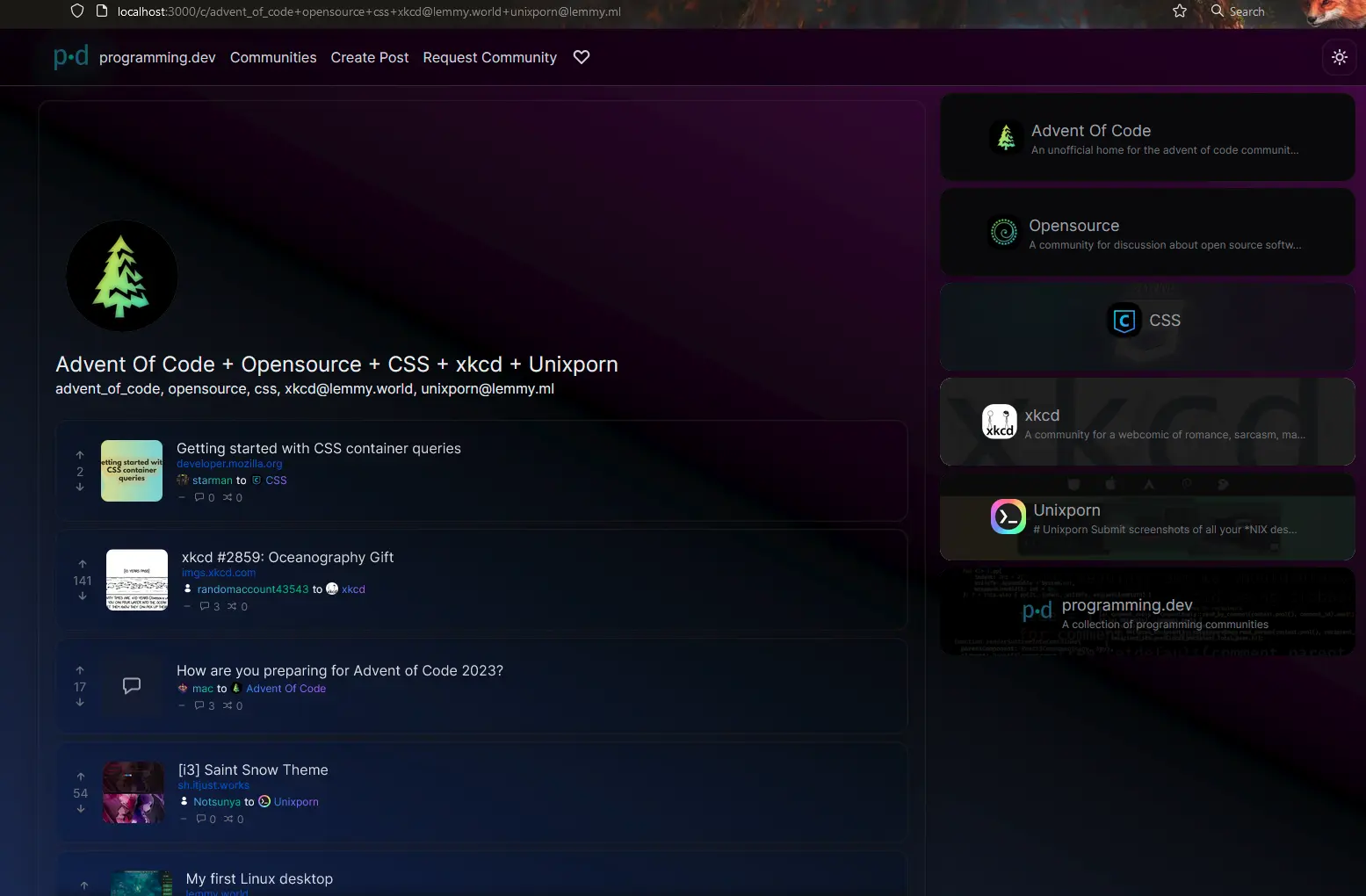Go to programming.dev home in navbar
1366x896 pixels.
pyautogui.click(x=157, y=57)
